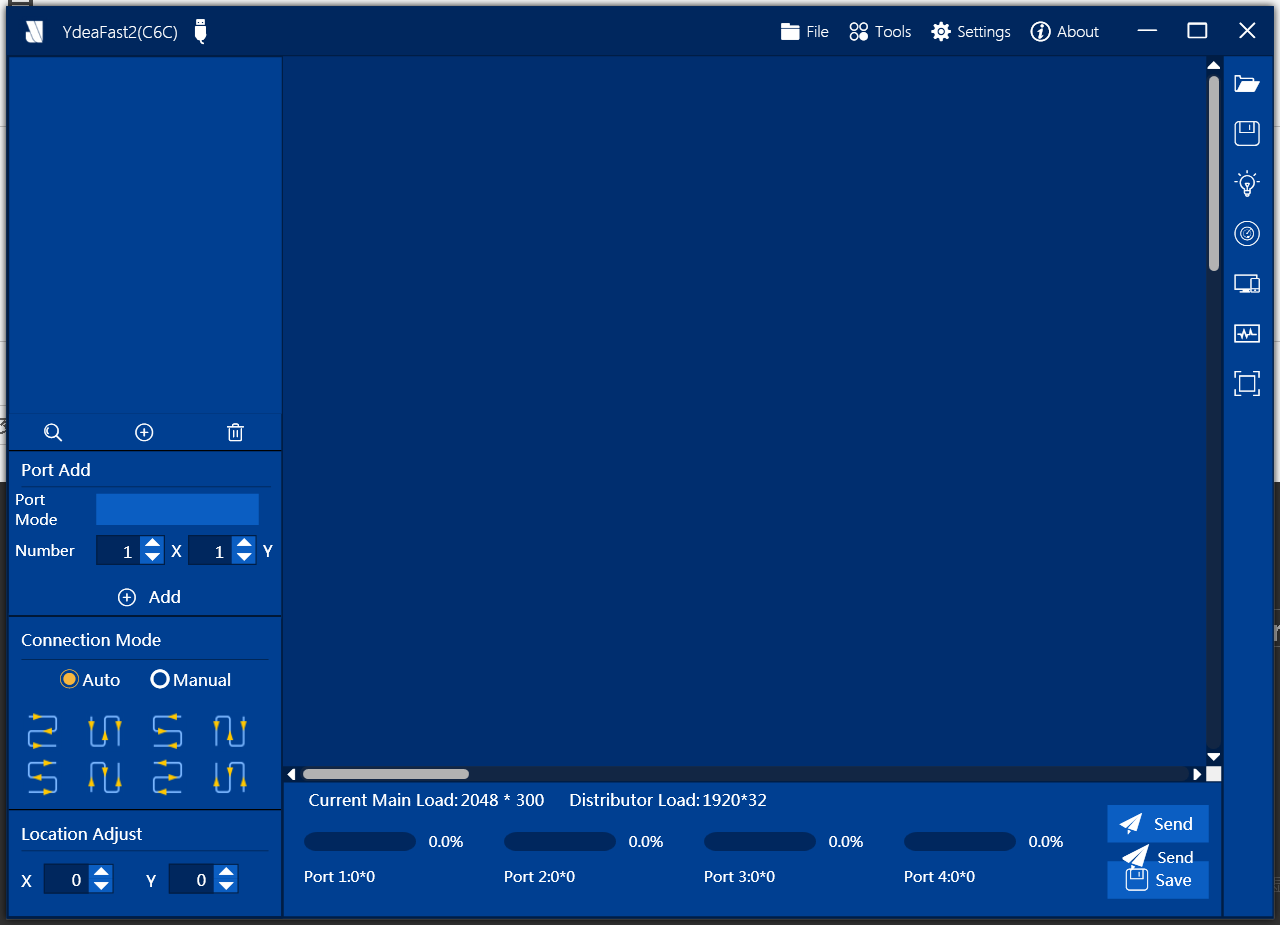
Task: Decrease the Location Adjust Y value
Action: (227, 886)
